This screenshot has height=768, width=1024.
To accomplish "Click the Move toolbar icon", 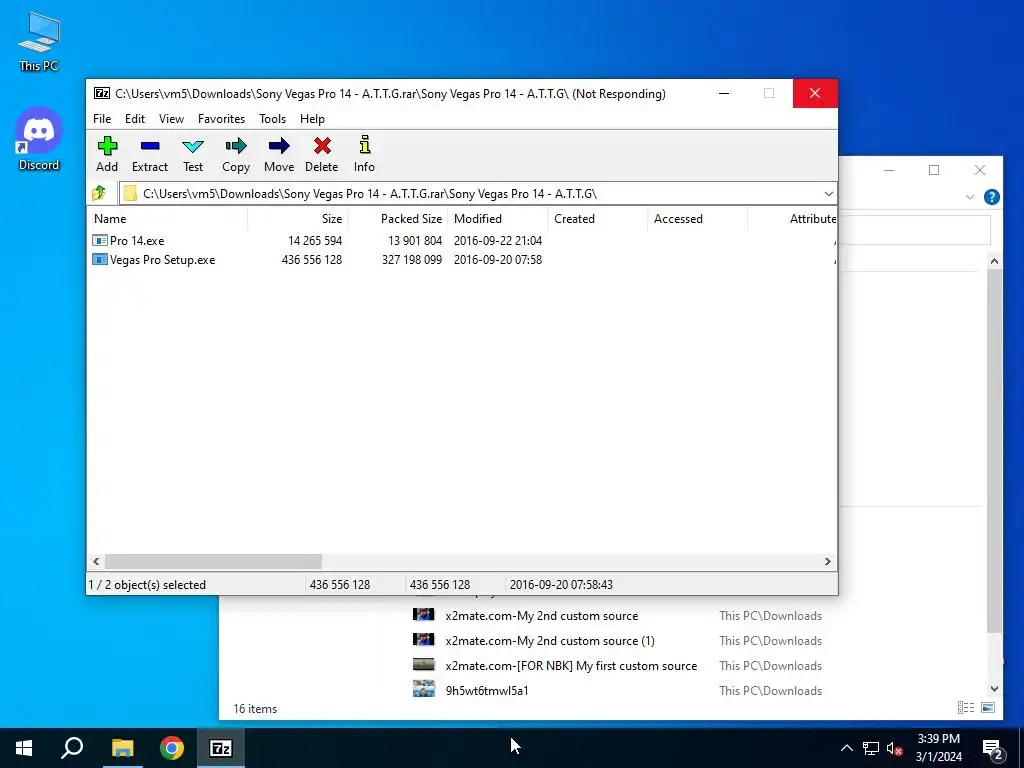I will pos(279,146).
